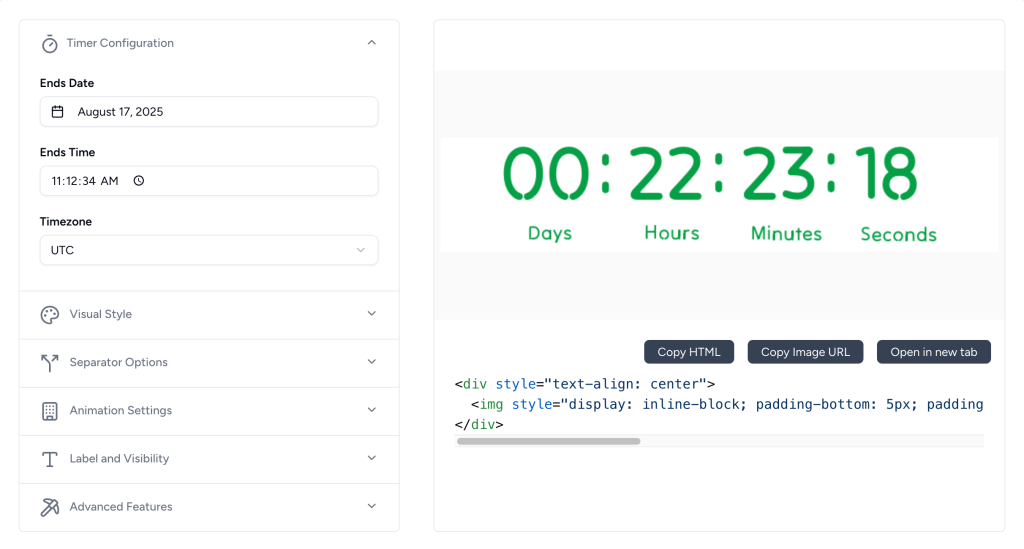
Task: Click the Timer Configuration heading text
Action: click(x=120, y=43)
